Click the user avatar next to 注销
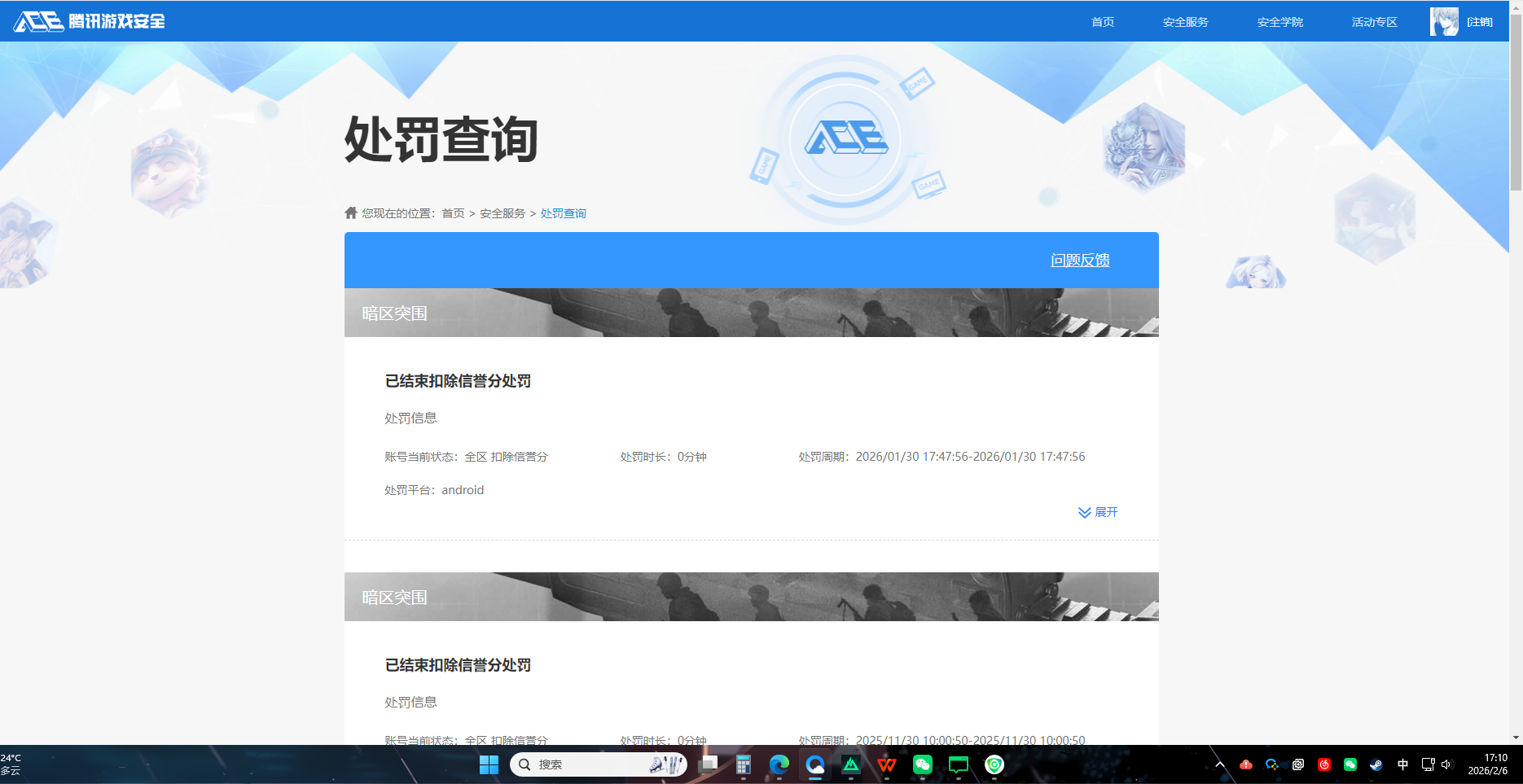Viewport: 1523px width, 784px height. (1443, 21)
